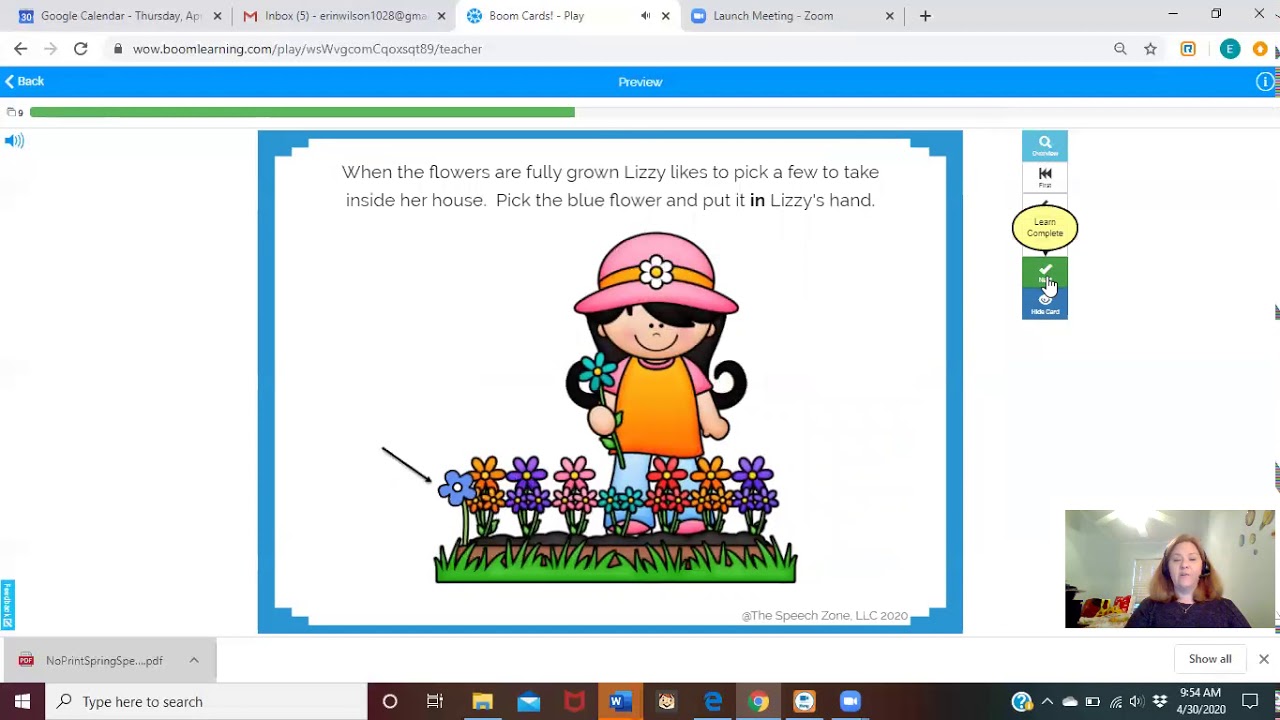This screenshot has height=720, width=1280.
Task: Open the Overview magnifier button
Action: [1045, 145]
